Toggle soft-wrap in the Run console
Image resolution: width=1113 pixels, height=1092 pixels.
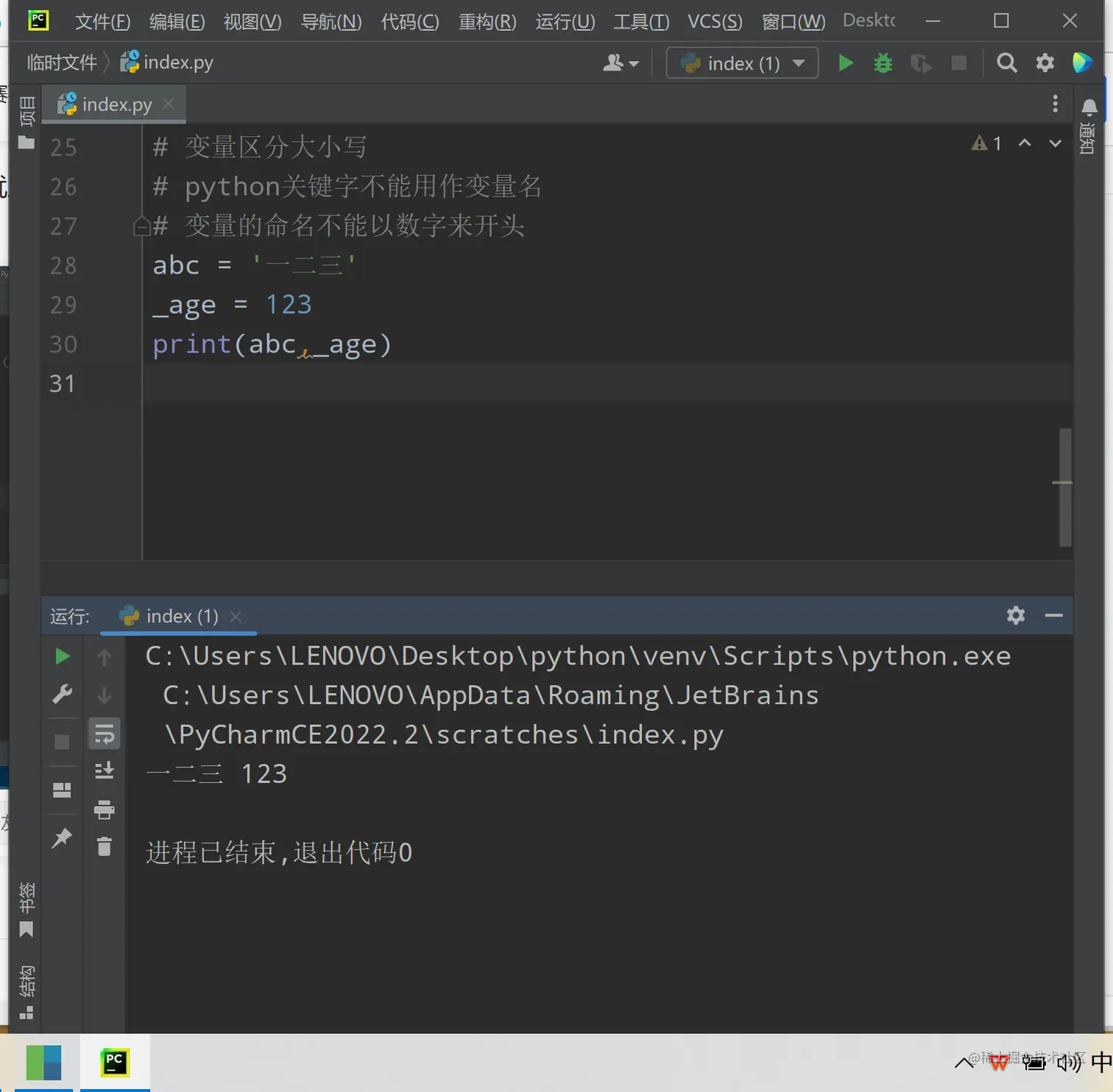105,734
